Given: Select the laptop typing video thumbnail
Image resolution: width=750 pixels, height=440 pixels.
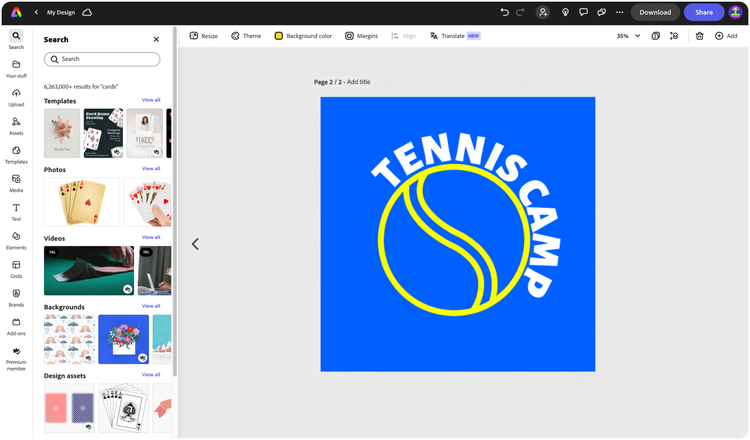Looking at the screenshot, I should tap(154, 271).
